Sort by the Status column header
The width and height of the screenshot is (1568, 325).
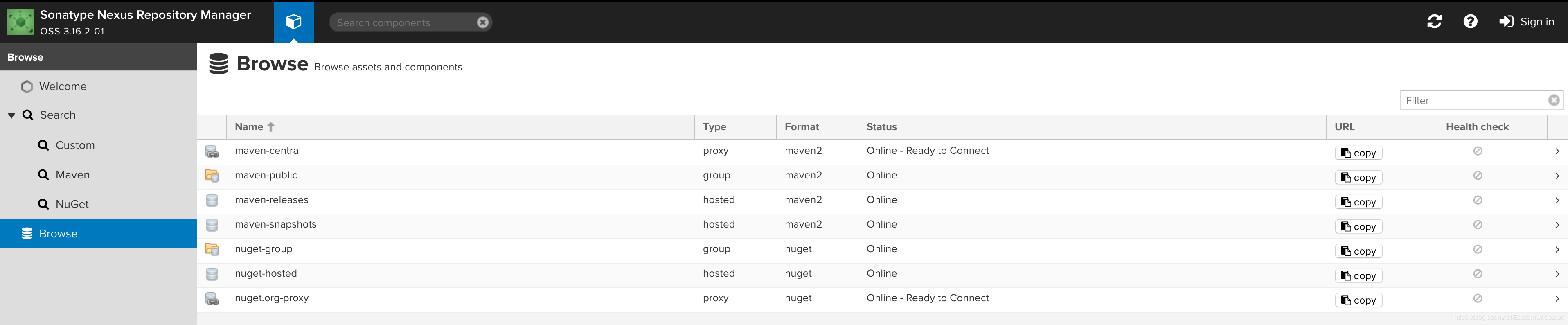pyautogui.click(x=1092, y=127)
